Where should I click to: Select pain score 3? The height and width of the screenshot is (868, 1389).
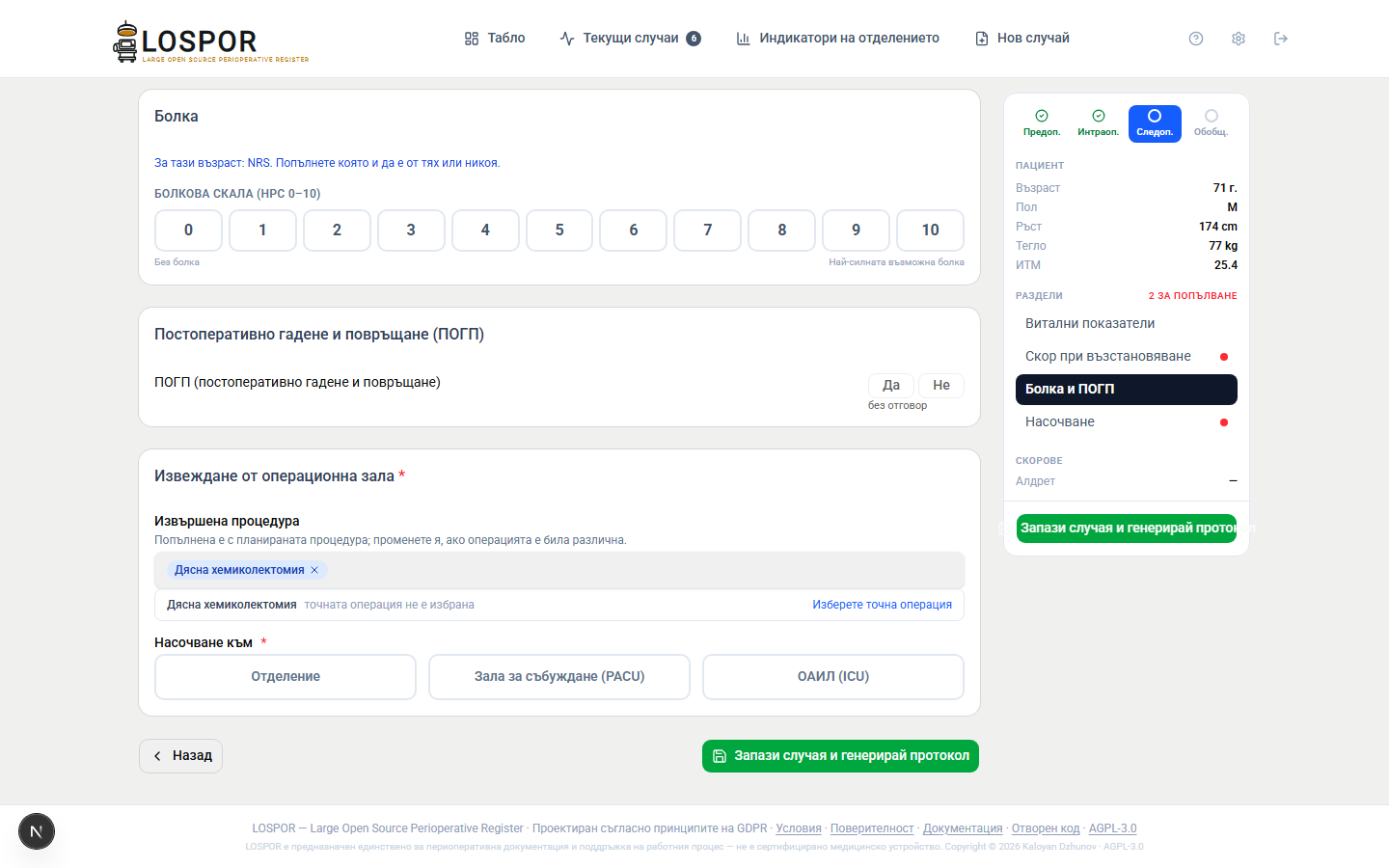(x=411, y=231)
